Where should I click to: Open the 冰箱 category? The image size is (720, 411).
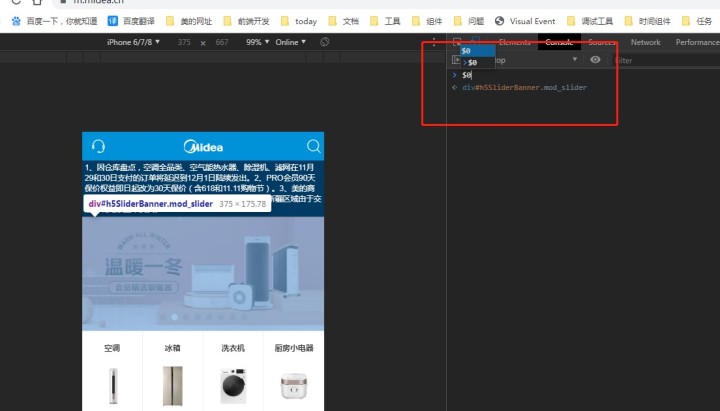pyautogui.click(x=173, y=348)
